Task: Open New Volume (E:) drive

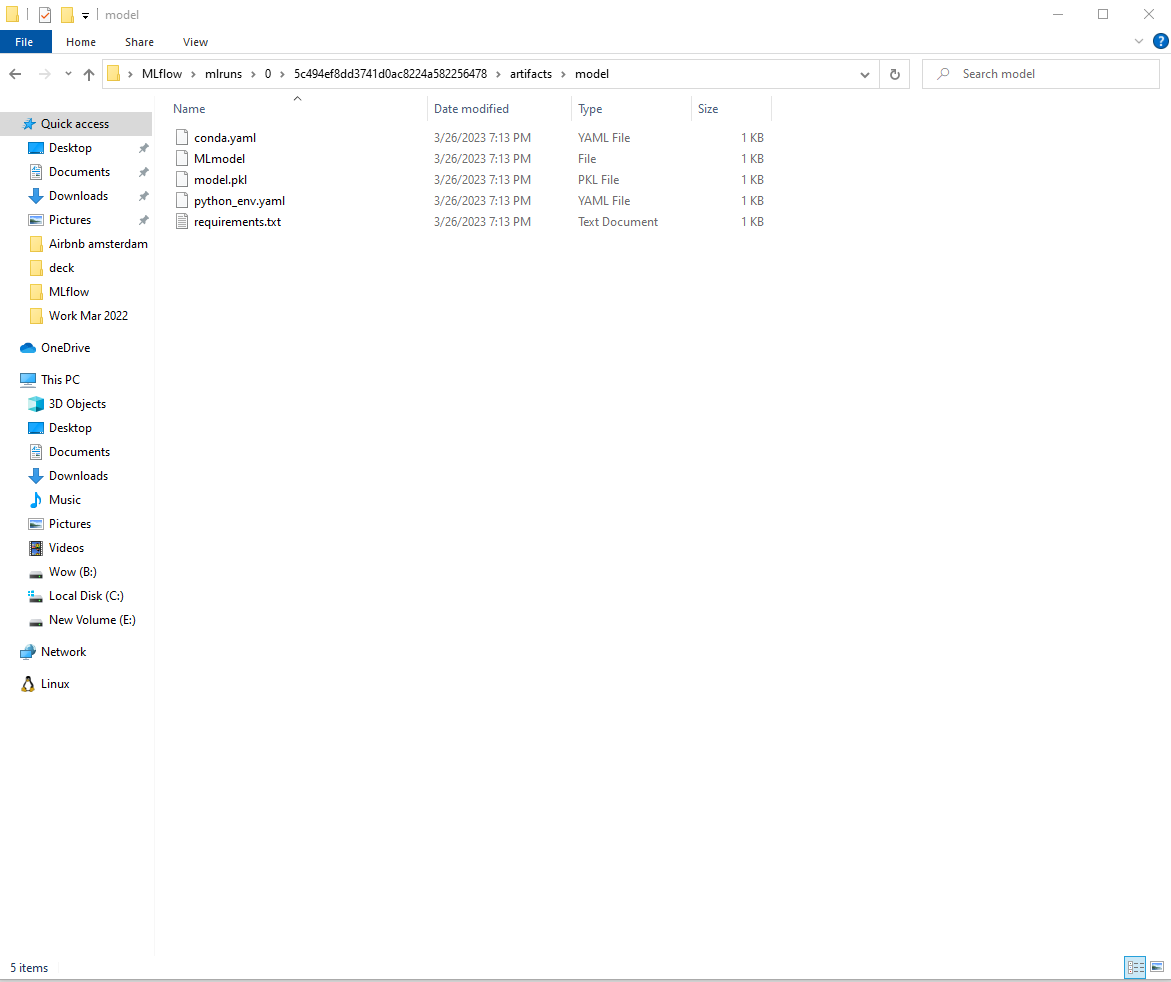Action: click(92, 620)
